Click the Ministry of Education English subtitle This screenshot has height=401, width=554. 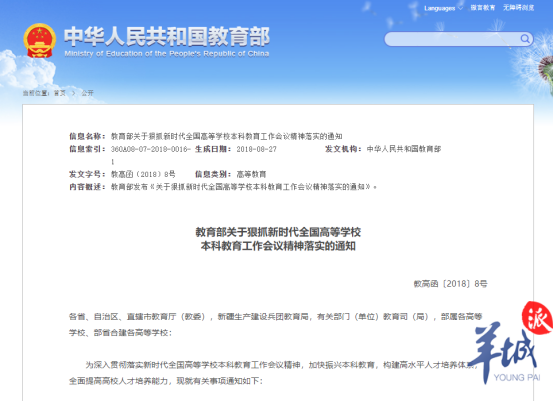(167, 54)
